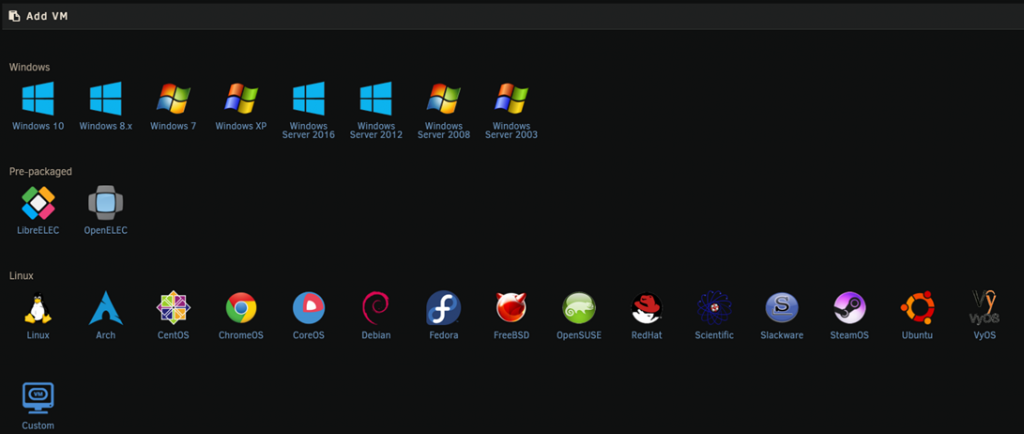Choose the Debian swirl icon
The height and width of the screenshot is (434, 1024).
click(x=376, y=308)
